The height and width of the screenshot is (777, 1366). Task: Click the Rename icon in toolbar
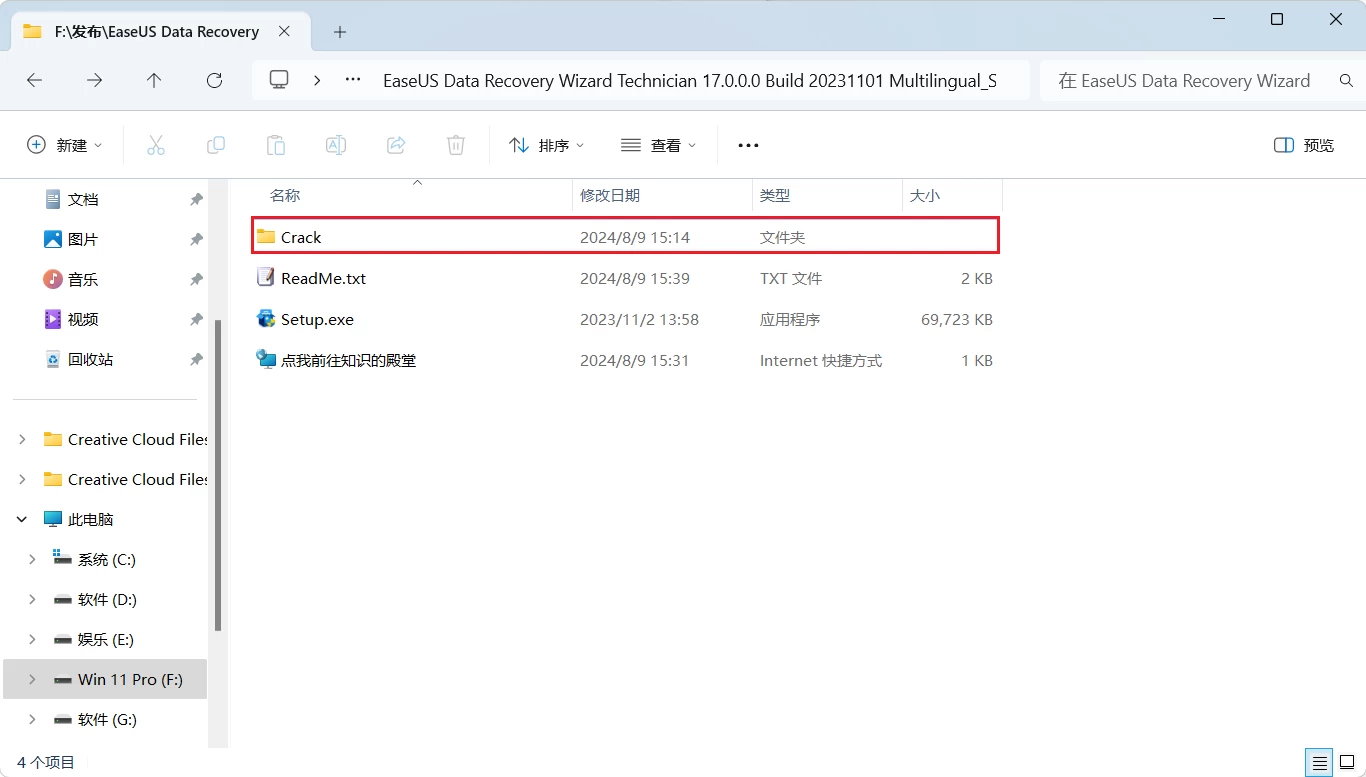(336, 145)
